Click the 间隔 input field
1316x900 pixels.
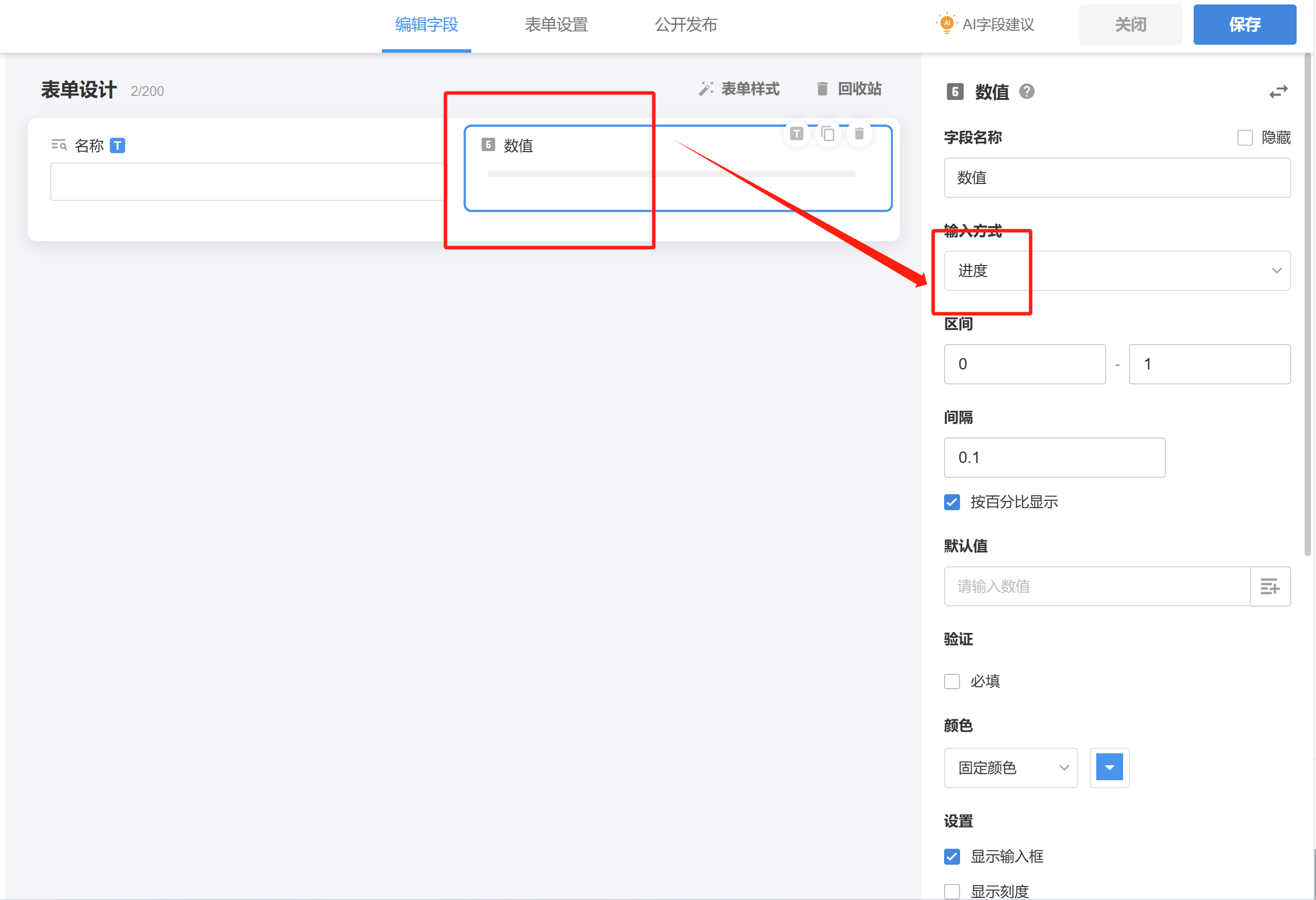point(1054,457)
